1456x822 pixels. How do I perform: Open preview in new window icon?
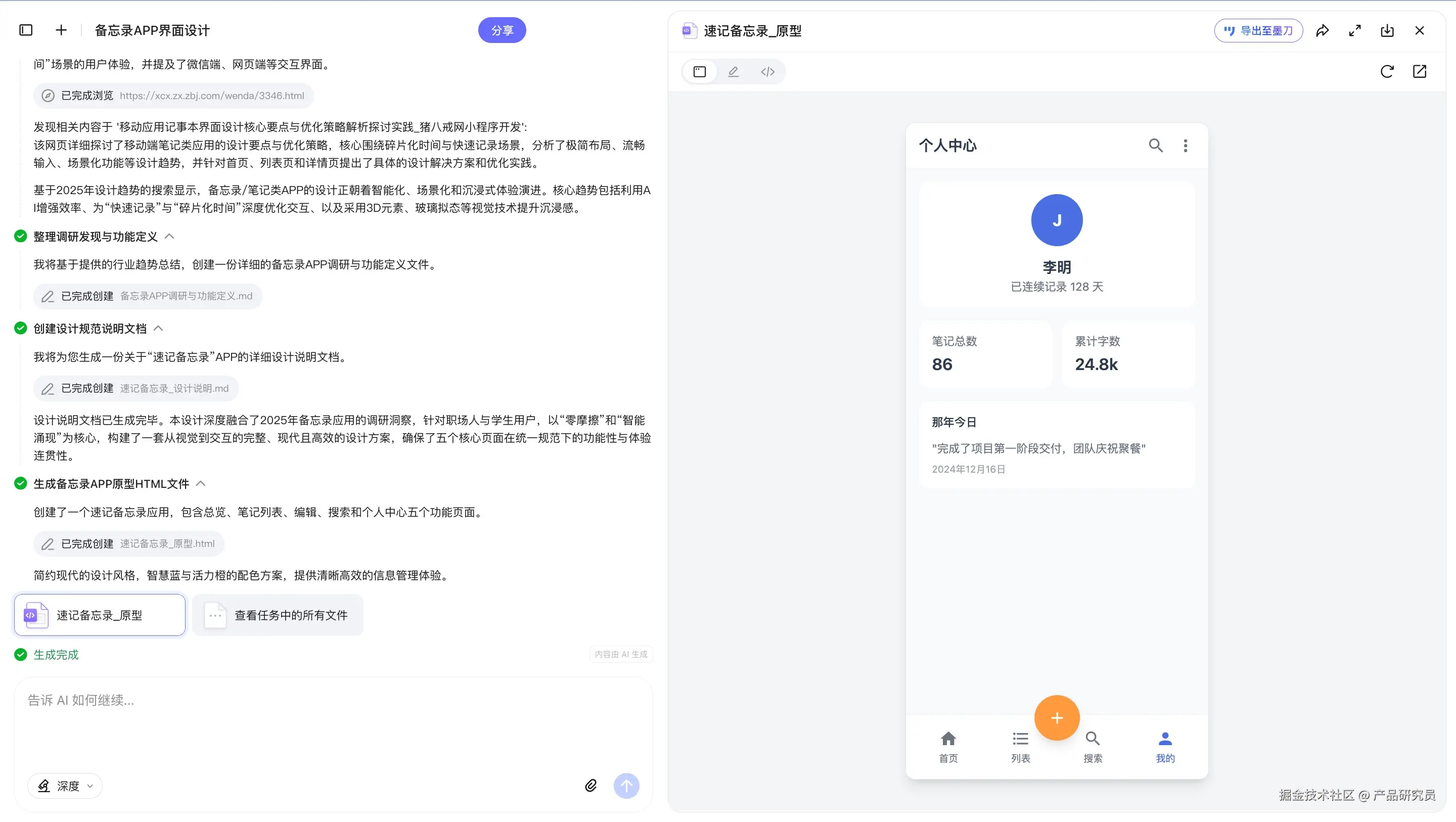point(1419,72)
